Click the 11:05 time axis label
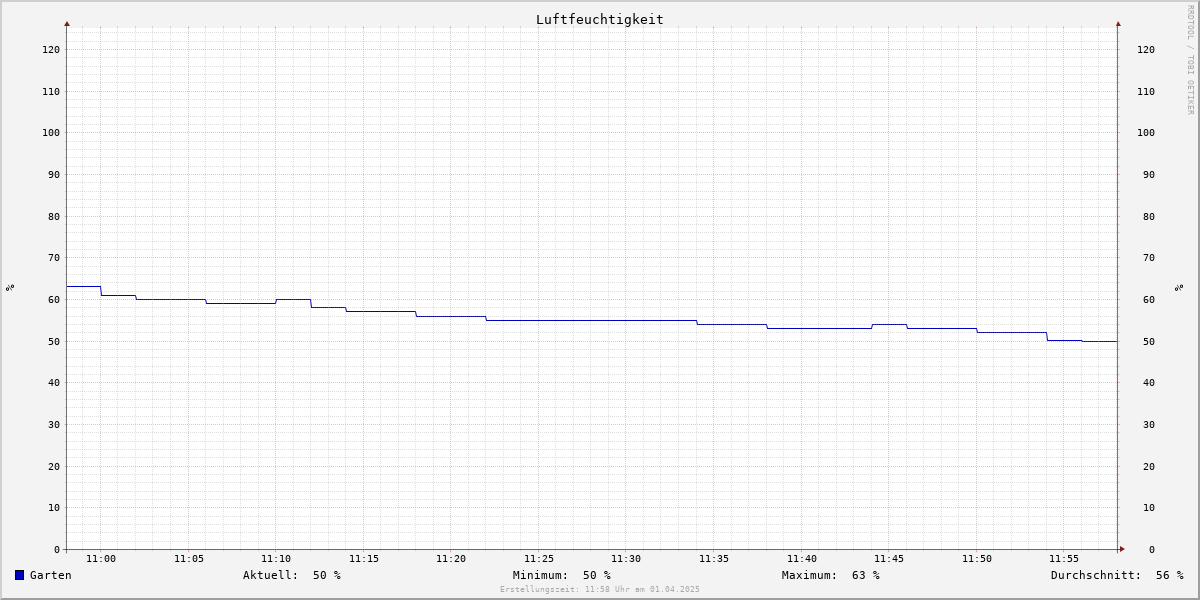Viewport: 1200px width, 600px height. pyautogui.click(x=189, y=559)
